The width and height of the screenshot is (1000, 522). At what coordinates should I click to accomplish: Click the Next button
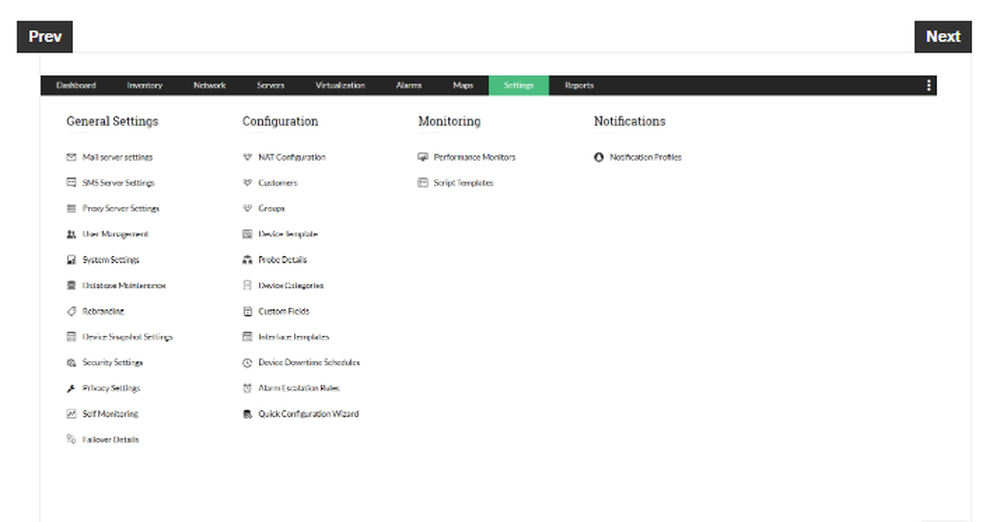point(943,36)
